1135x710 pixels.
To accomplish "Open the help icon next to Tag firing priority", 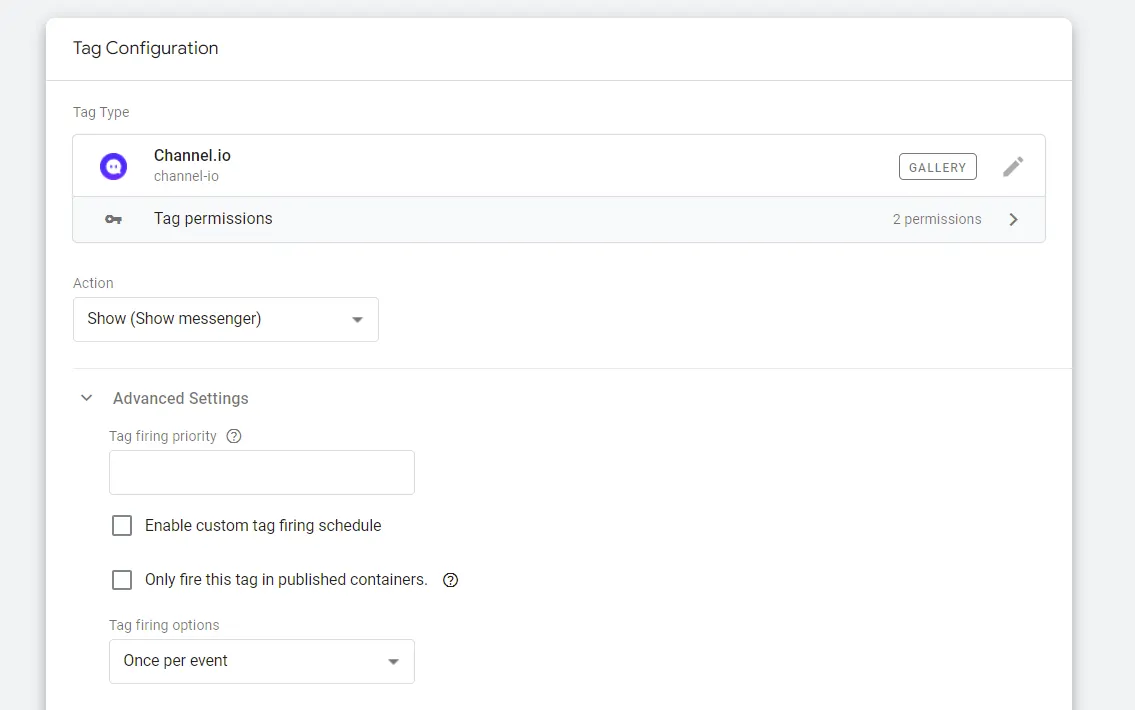I will point(234,436).
